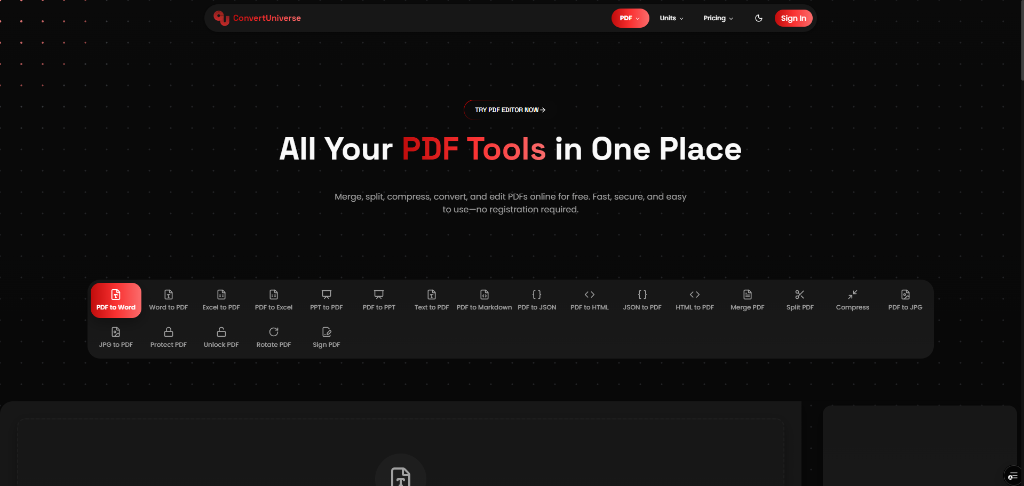Expand the PDF dropdown in navbar
This screenshot has height=486, width=1024.
tap(630, 18)
